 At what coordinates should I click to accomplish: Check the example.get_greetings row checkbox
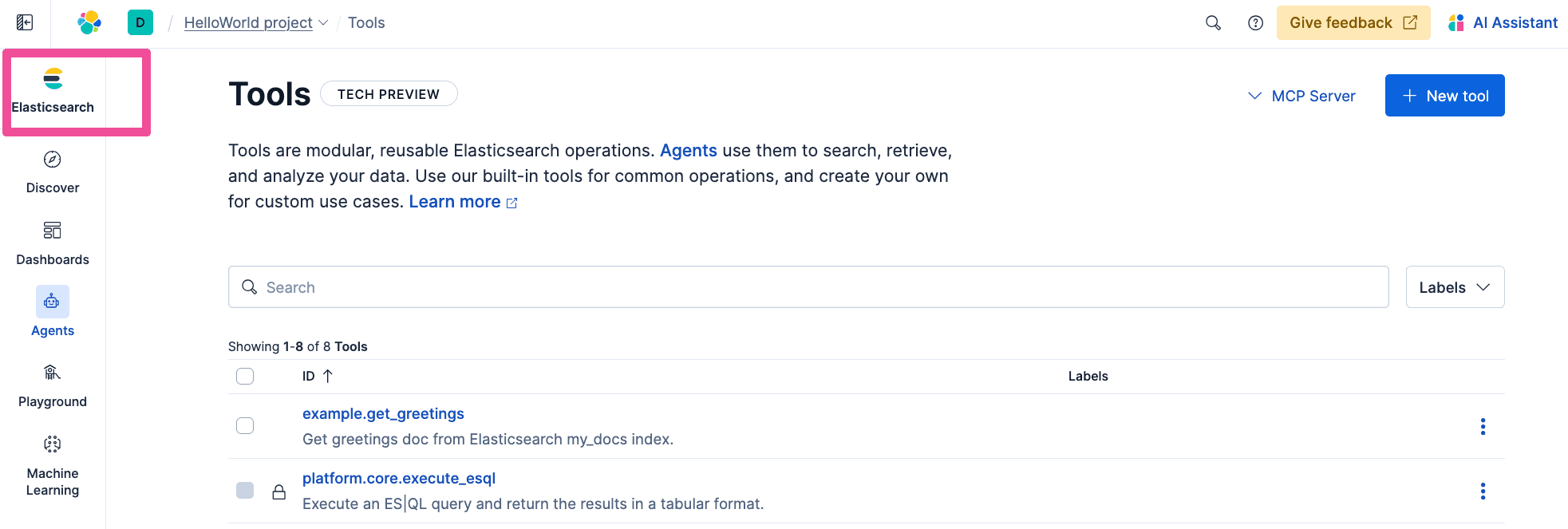(245, 425)
